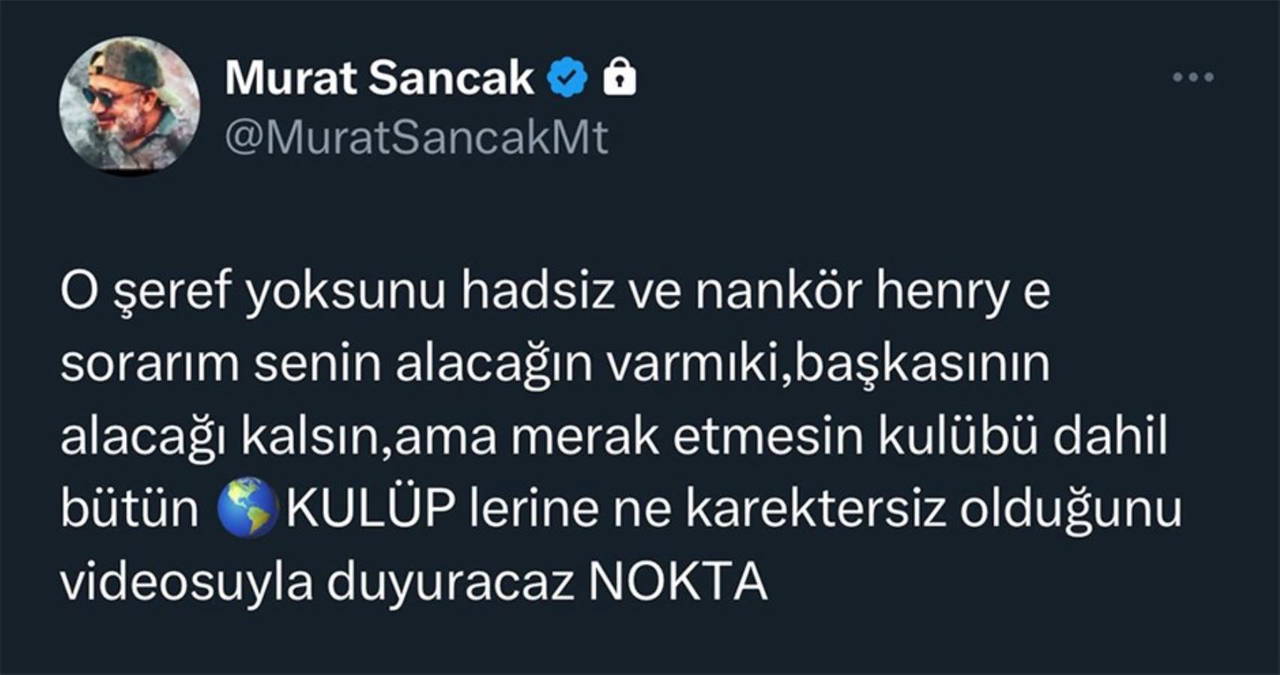1280x675 pixels.
Task: Click the word olduğunu in the tweet
Action: (x=1071, y=510)
